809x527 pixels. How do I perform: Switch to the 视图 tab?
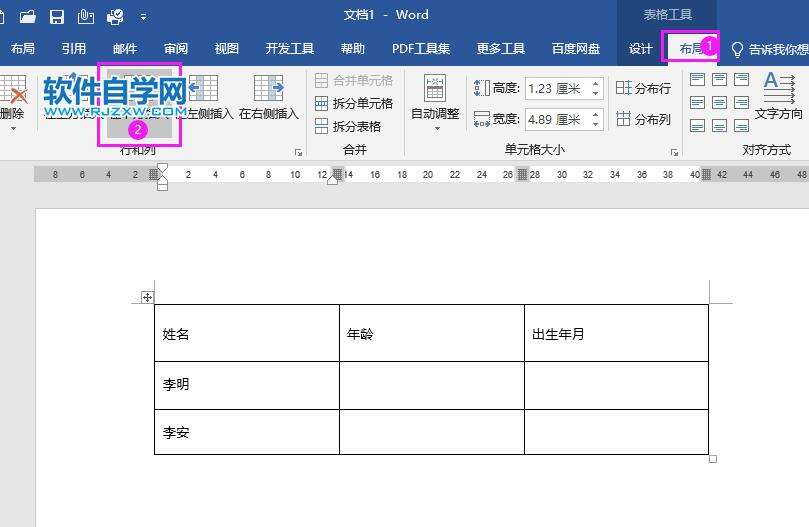226,49
